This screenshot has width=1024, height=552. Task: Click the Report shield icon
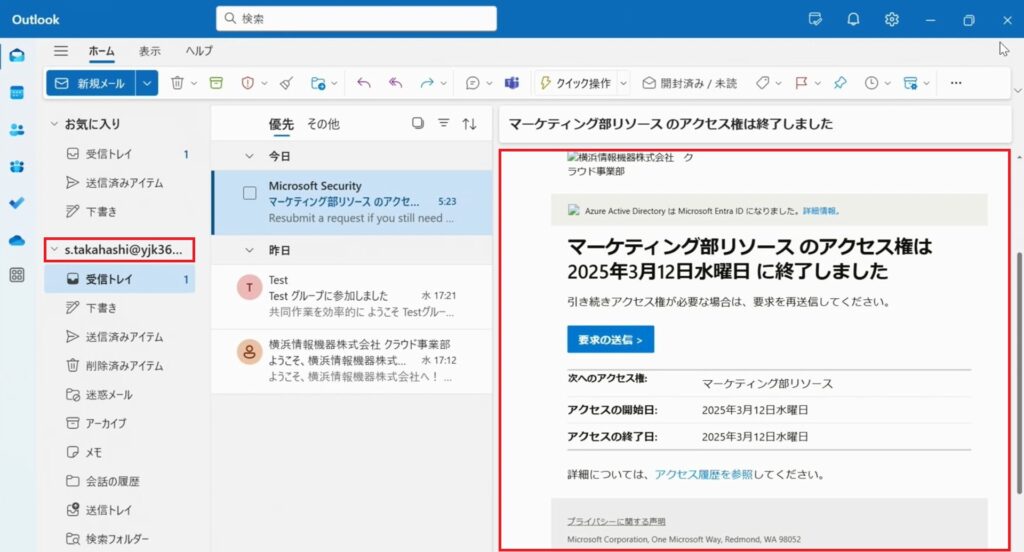coord(248,83)
